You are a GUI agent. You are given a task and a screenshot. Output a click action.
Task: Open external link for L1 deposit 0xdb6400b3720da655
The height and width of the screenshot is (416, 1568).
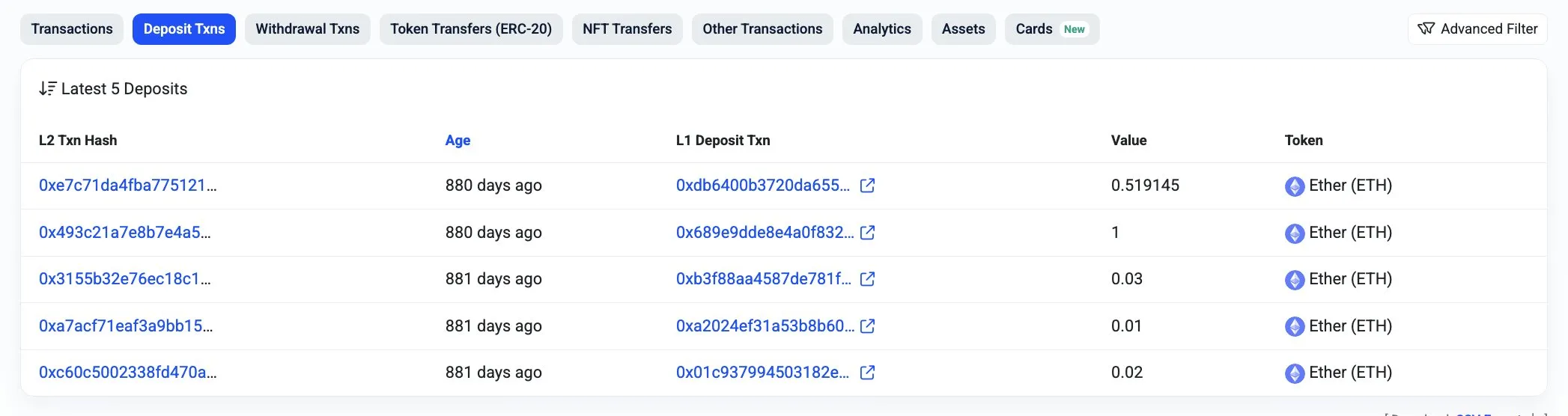pos(867,186)
